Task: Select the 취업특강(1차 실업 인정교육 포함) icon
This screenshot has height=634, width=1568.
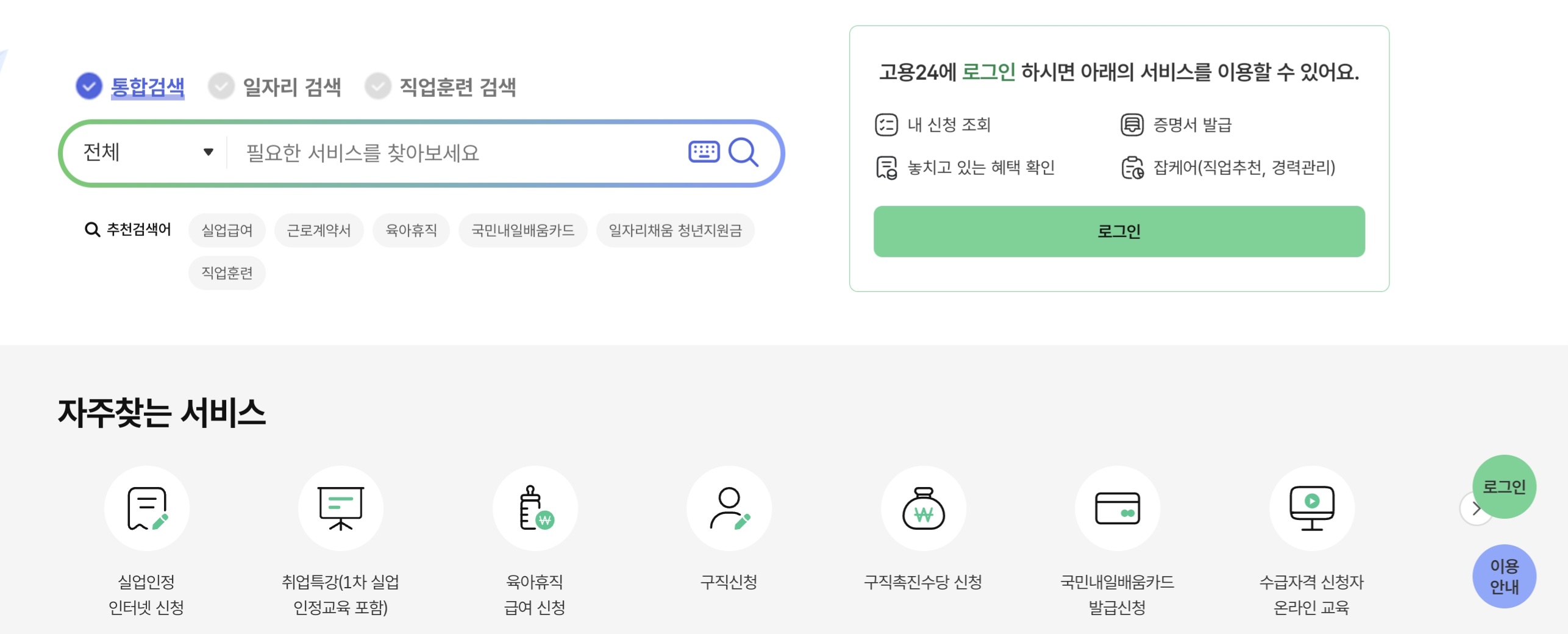Action: pos(341,508)
